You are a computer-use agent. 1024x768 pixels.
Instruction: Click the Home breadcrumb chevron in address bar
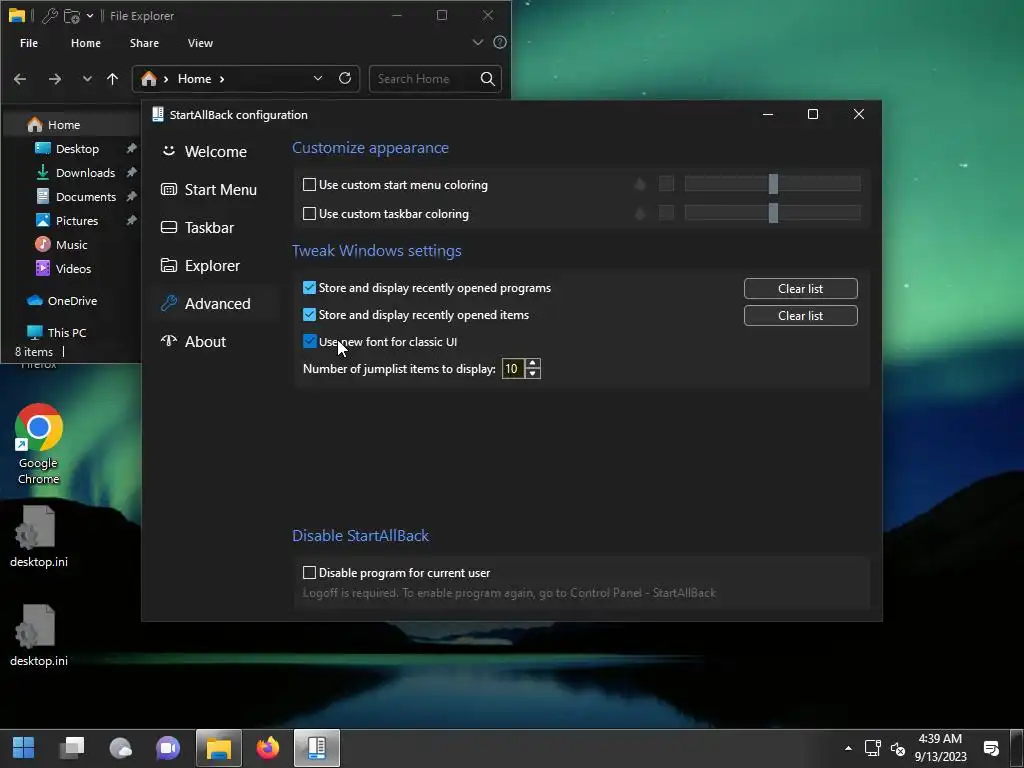point(222,79)
